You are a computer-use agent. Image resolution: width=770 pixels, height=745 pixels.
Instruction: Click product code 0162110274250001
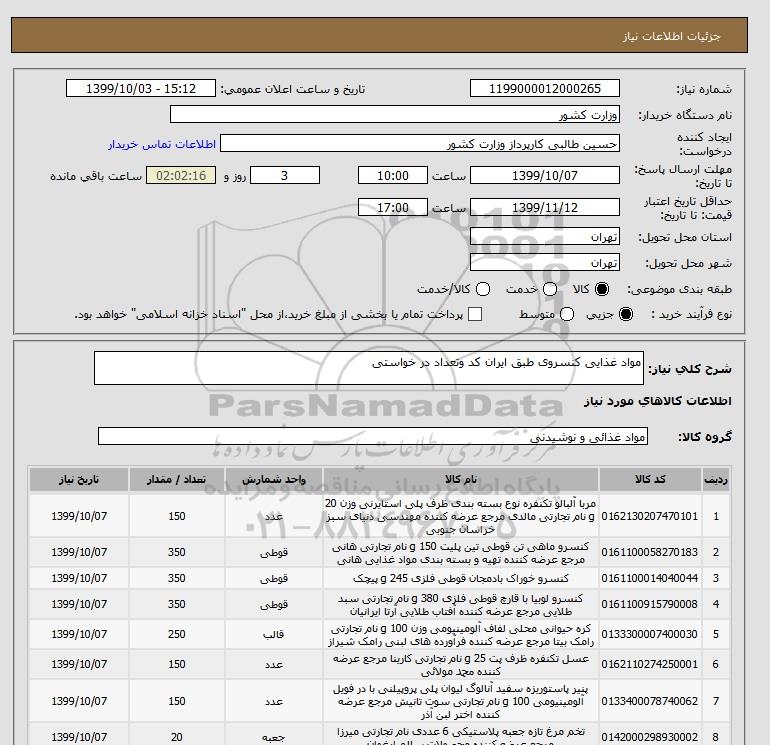tap(650, 664)
